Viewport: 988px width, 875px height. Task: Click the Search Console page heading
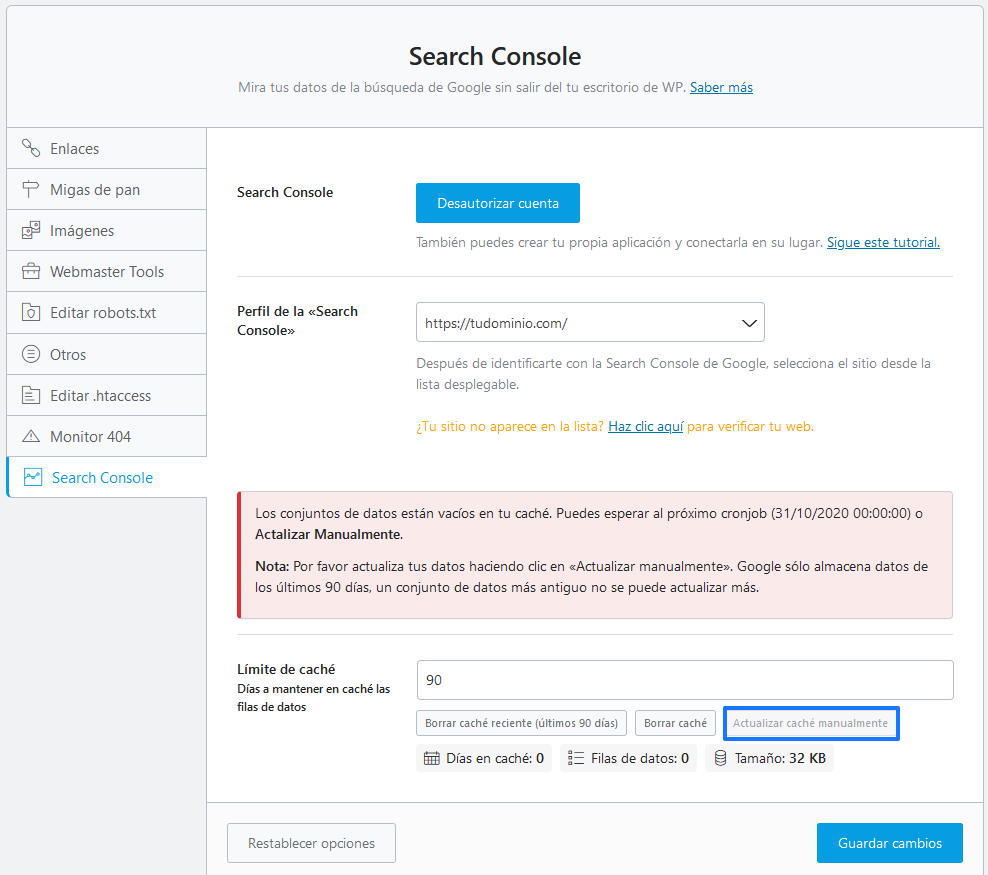(495, 57)
